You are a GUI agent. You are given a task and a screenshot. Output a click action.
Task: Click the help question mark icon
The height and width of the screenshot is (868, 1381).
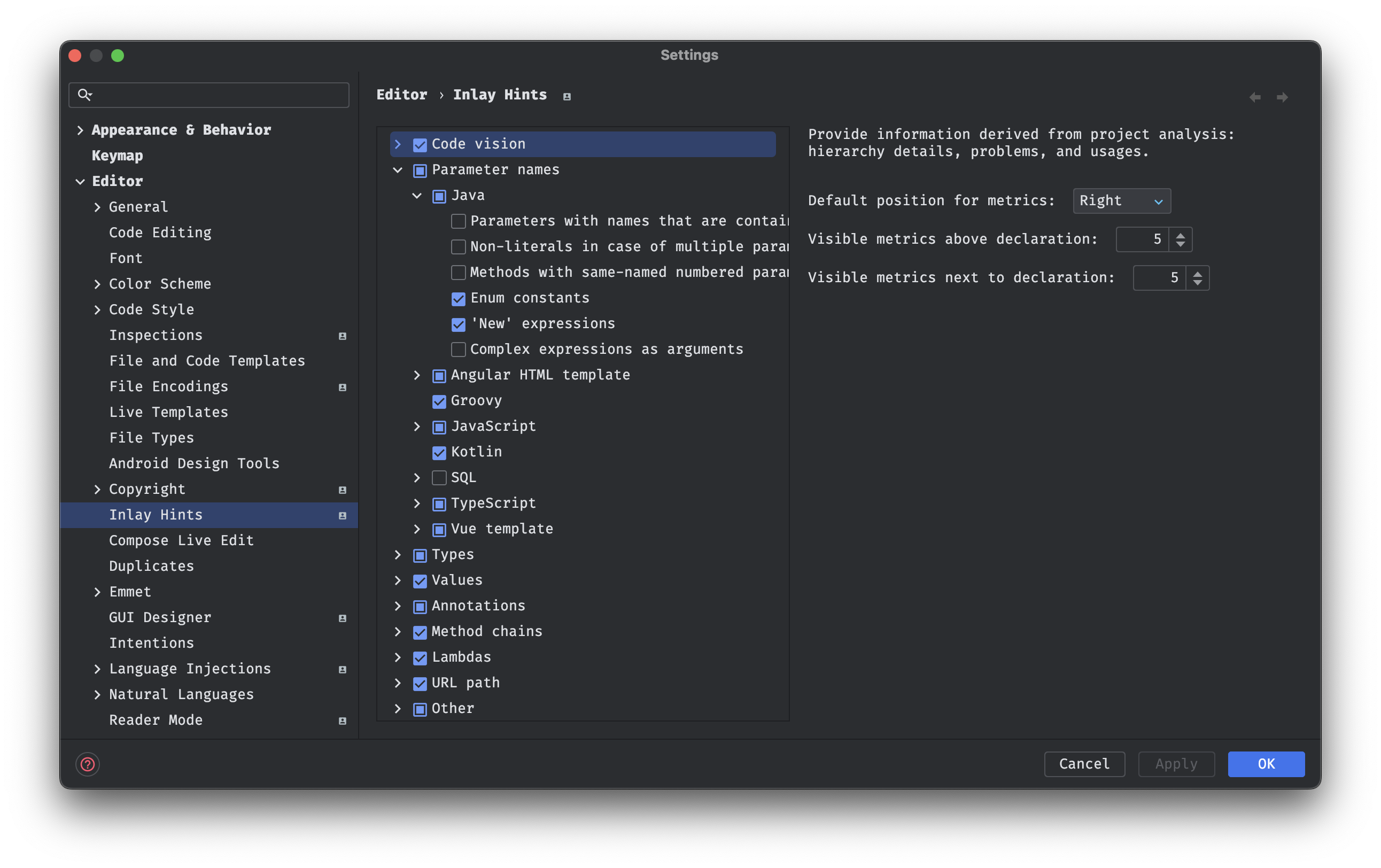pyautogui.click(x=88, y=764)
